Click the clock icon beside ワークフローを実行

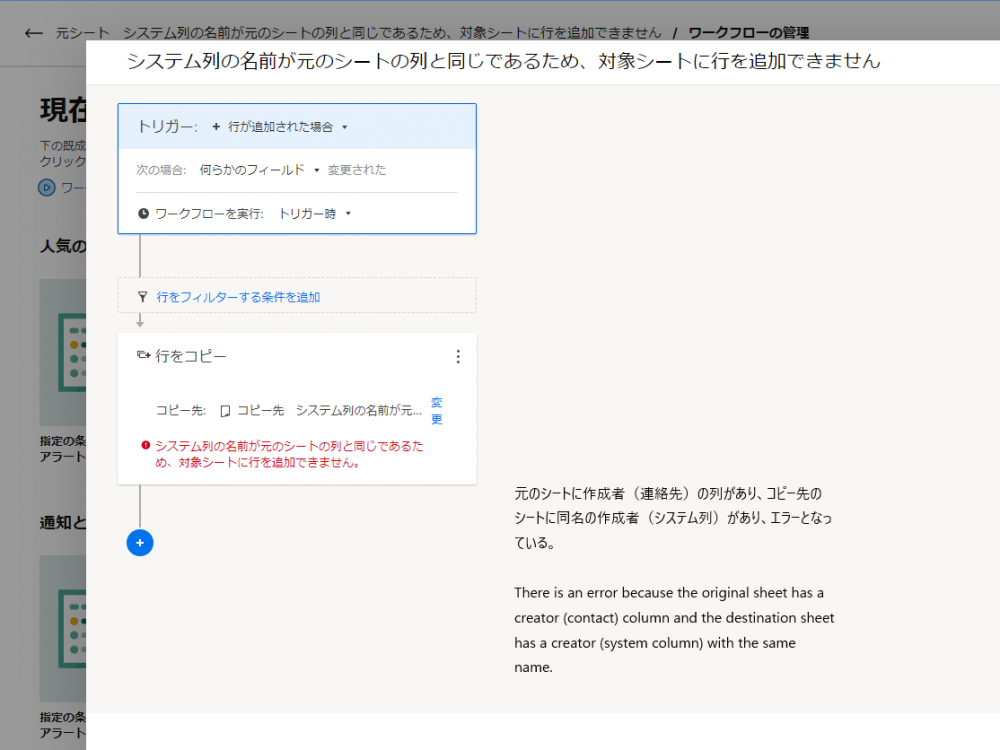[143, 214]
